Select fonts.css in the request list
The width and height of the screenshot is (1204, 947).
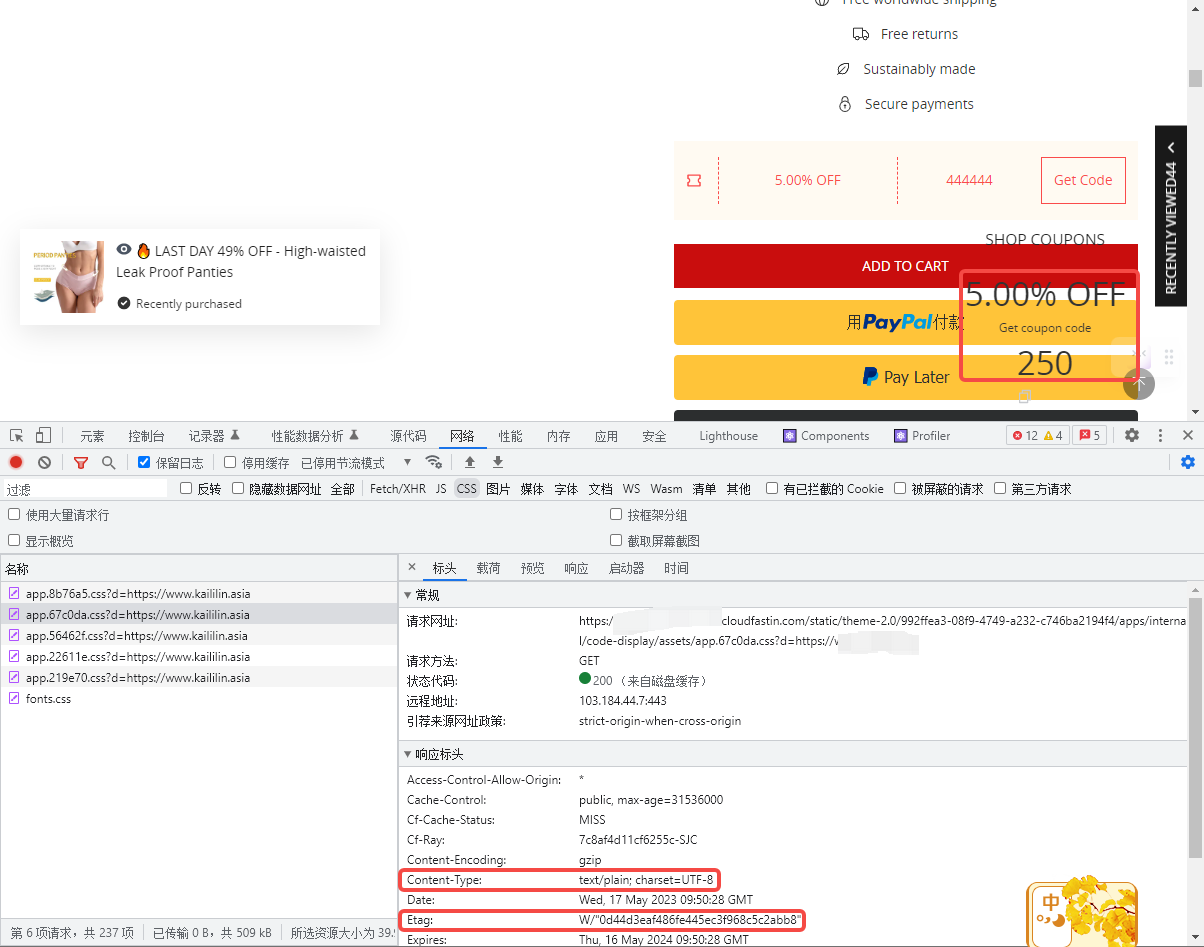pos(48,699)
